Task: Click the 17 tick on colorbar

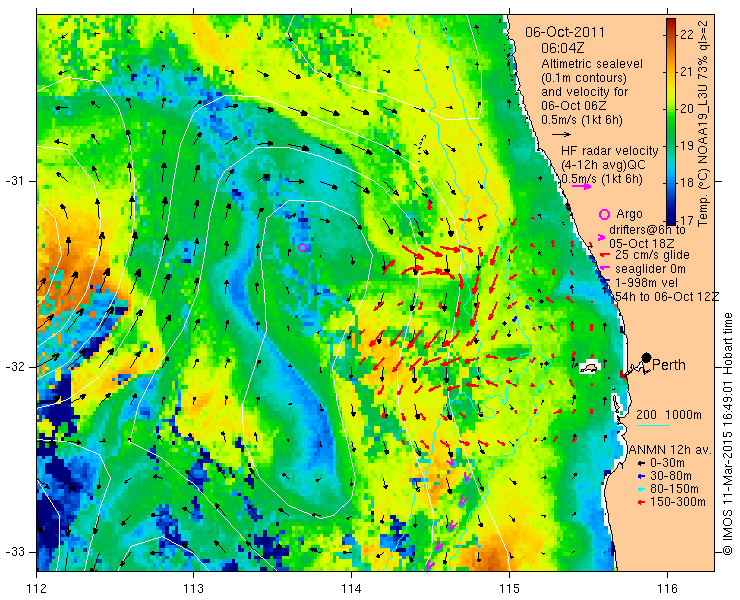Action: coord(687,220)
